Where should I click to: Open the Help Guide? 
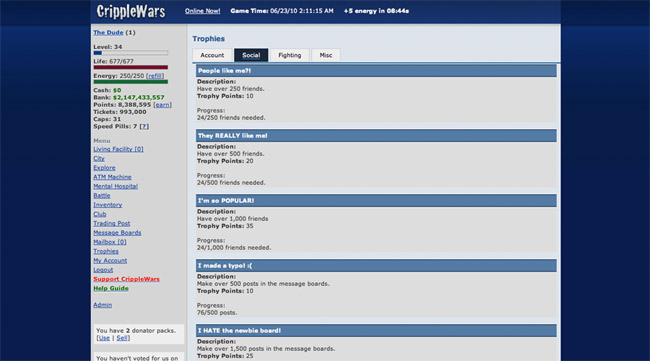pyautogui.click(x=111, y=288)
